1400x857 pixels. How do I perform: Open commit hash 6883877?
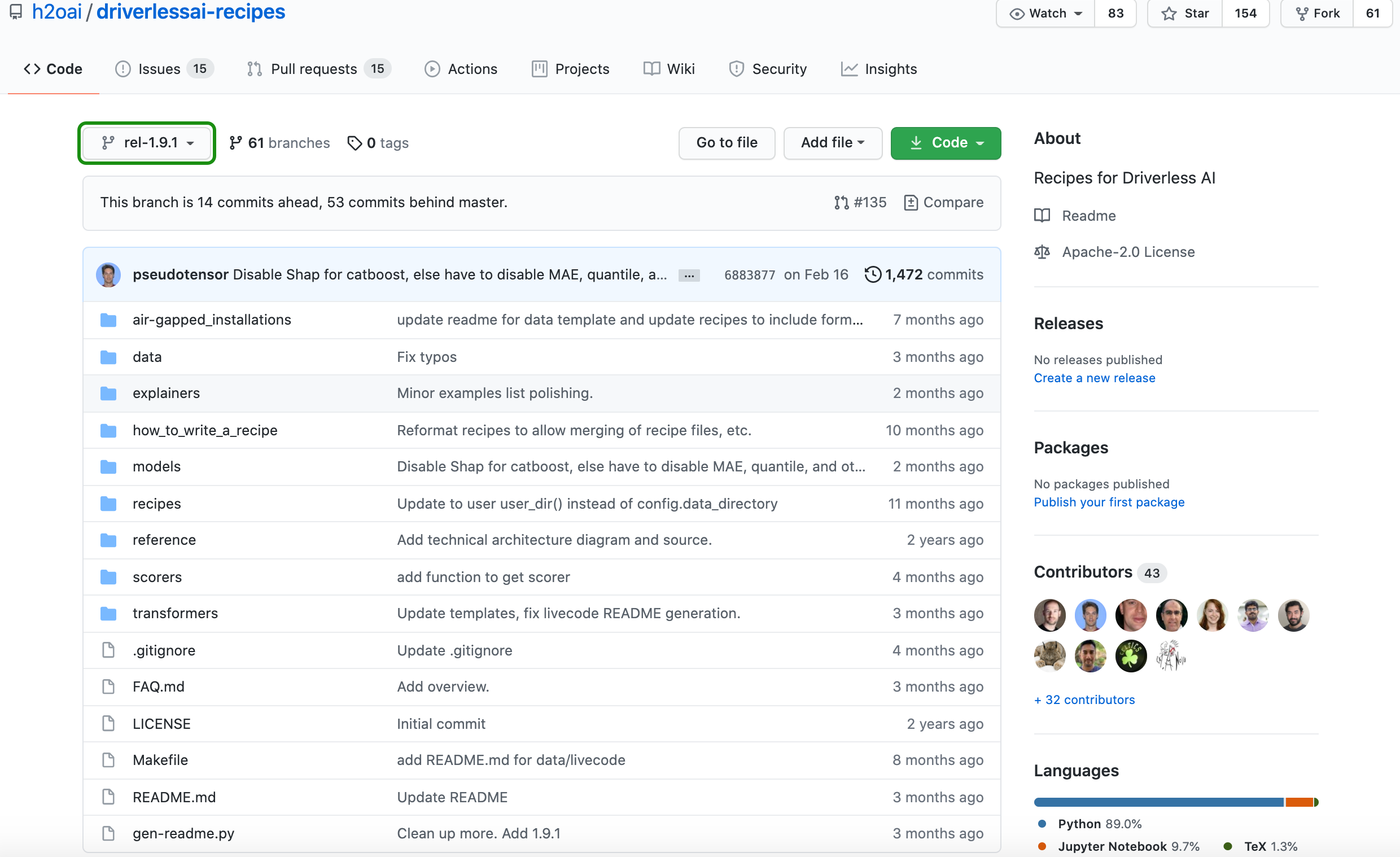750,275
